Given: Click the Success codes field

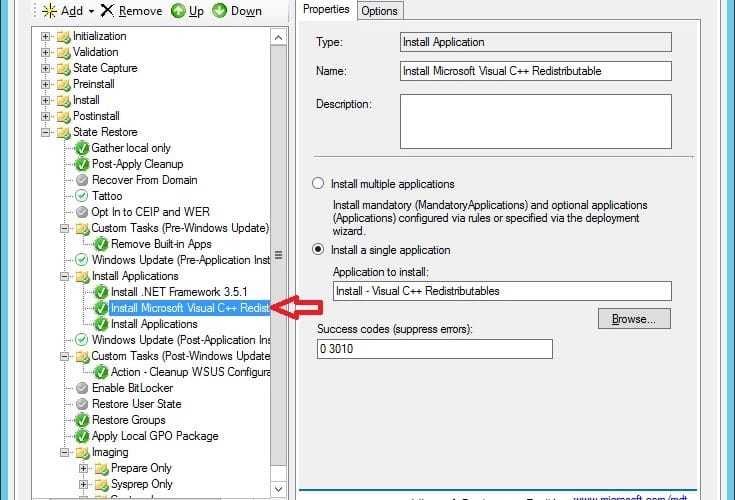Looking at the screenshot, I should tap(435, 349).
